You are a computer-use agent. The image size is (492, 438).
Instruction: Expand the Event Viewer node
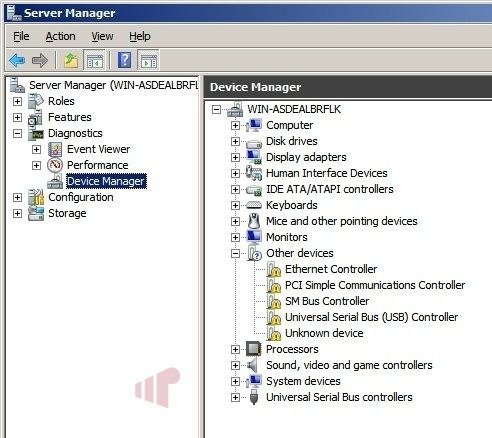tap(36, 149)
